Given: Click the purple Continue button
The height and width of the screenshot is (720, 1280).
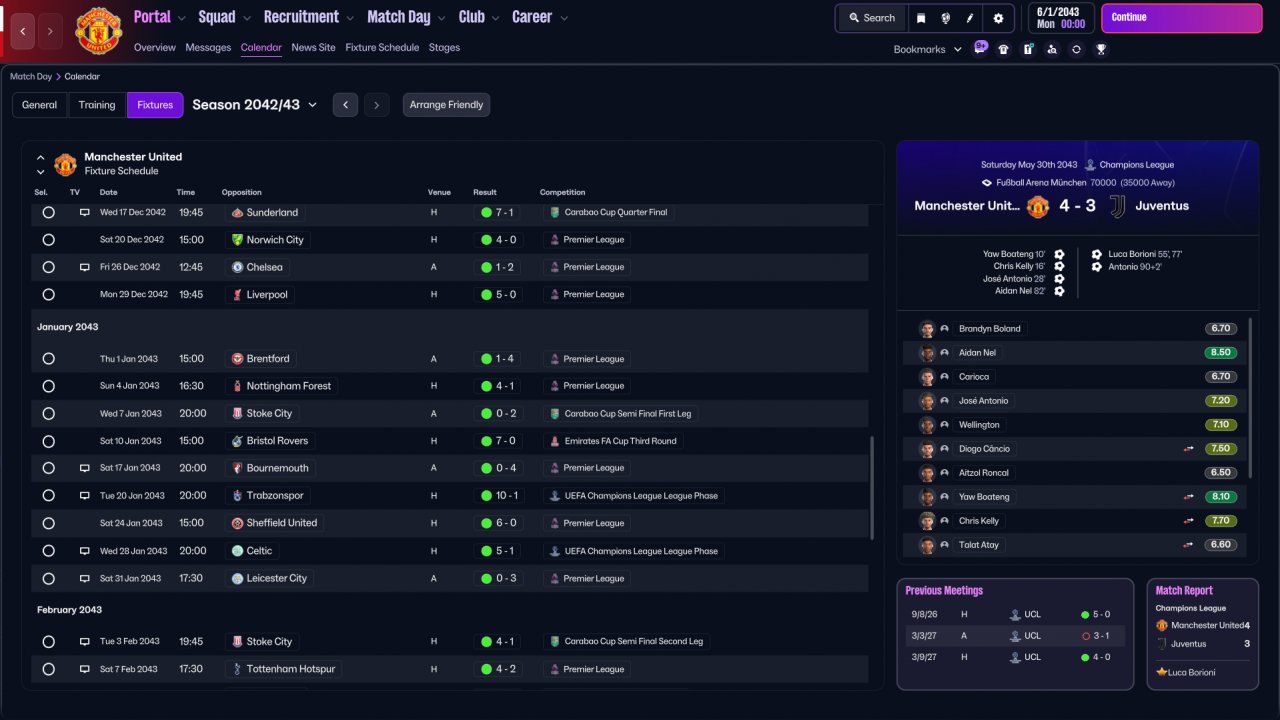Looking at the screenshot, I should 1180,18.
